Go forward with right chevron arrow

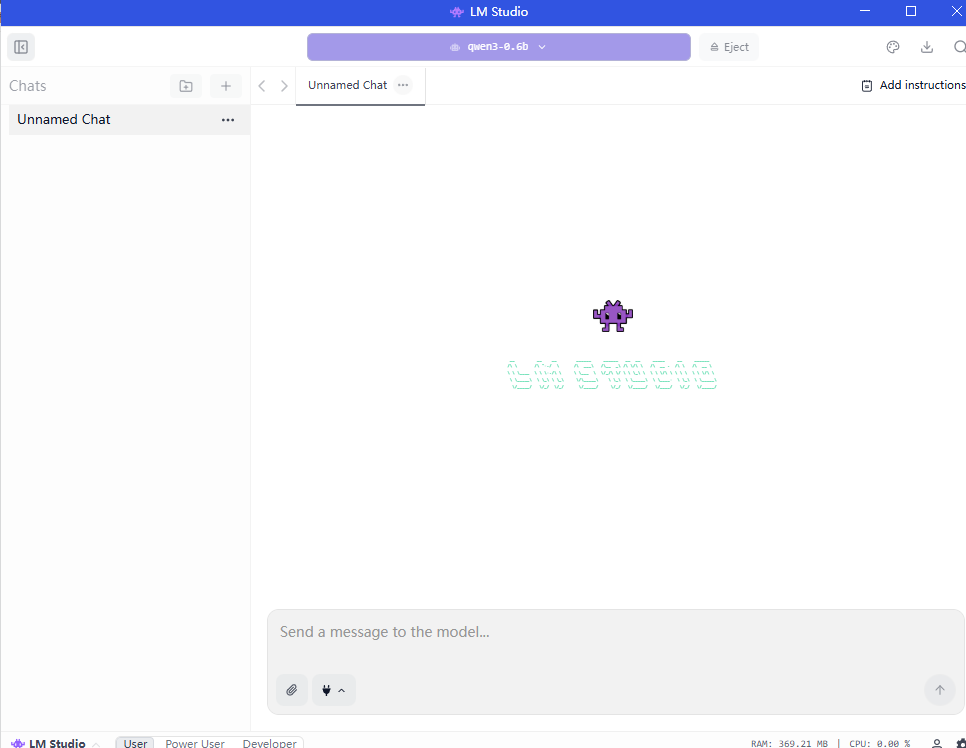[x=284, y=86]
